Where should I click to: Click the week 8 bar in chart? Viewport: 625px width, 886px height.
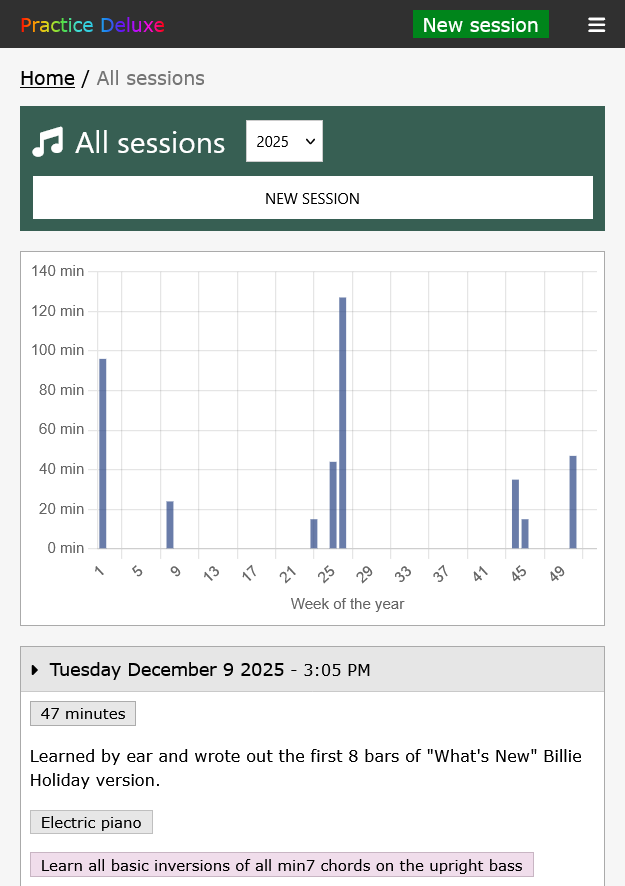(x=170, y=524)
